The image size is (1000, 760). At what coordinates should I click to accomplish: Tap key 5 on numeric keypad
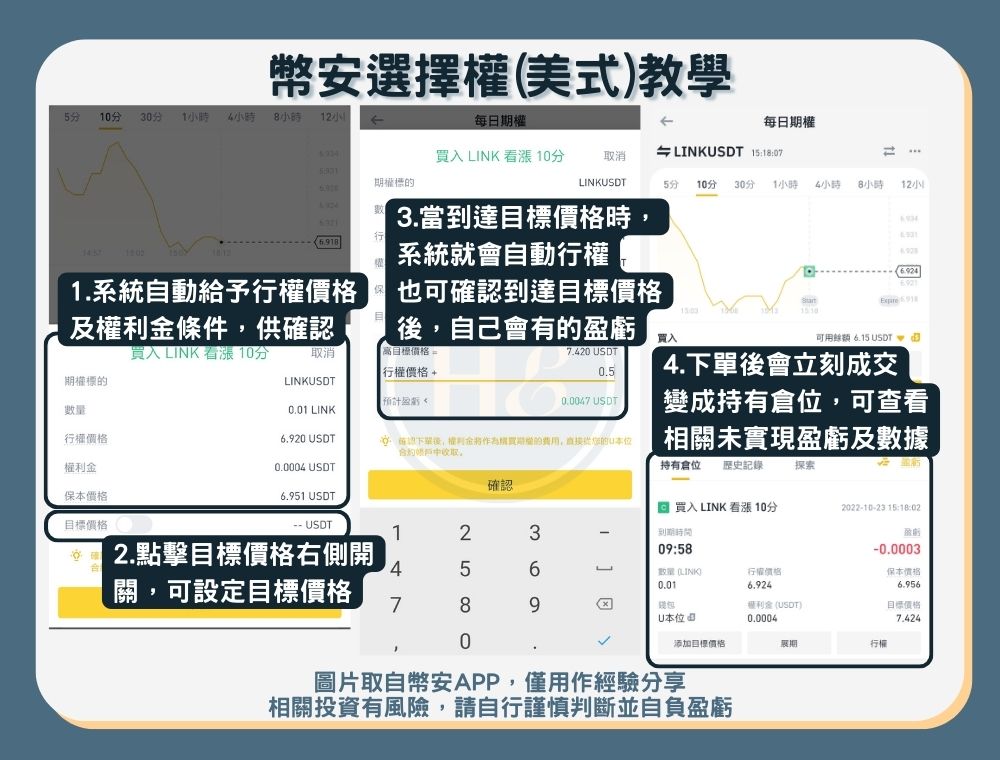[x=466, y=568]
